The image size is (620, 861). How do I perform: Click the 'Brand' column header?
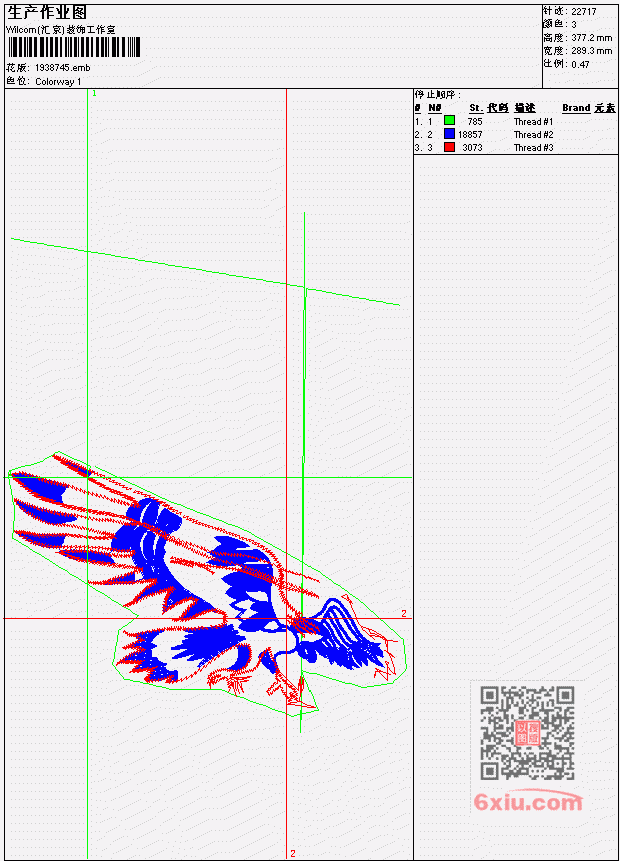[x=576, y=108]
